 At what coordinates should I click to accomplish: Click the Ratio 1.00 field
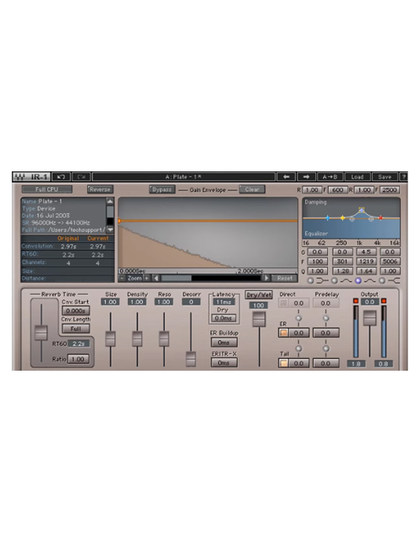pos(78,359)
